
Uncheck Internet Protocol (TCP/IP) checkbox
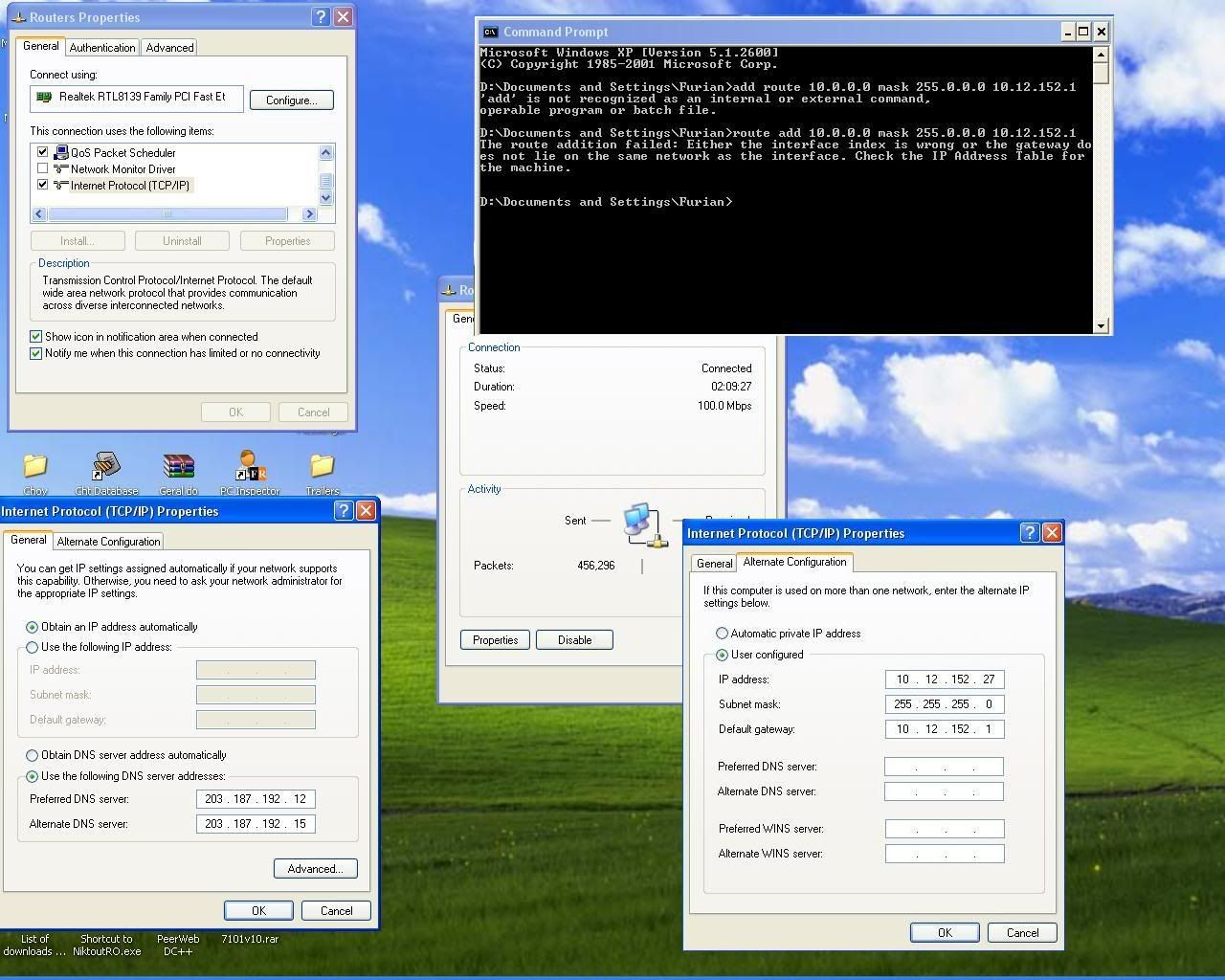click(42, 185)
